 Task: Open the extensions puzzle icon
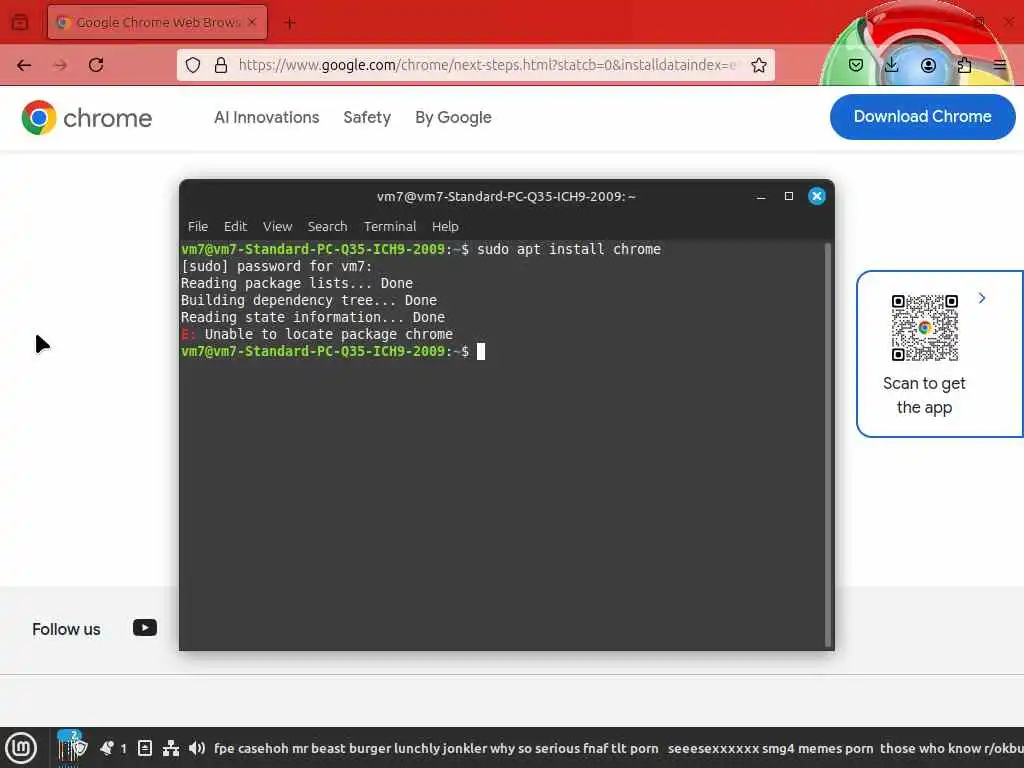point(964,65)
